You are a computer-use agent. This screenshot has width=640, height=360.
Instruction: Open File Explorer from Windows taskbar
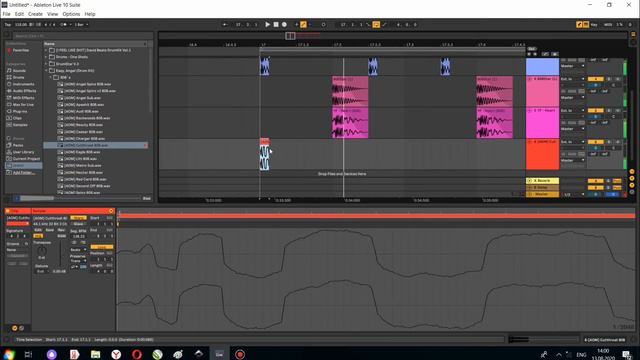tap(96, 354)
